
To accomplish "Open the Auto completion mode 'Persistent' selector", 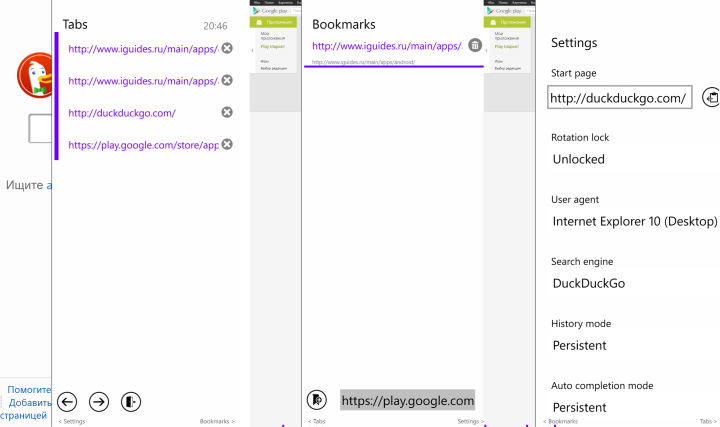I will point(579,407).
